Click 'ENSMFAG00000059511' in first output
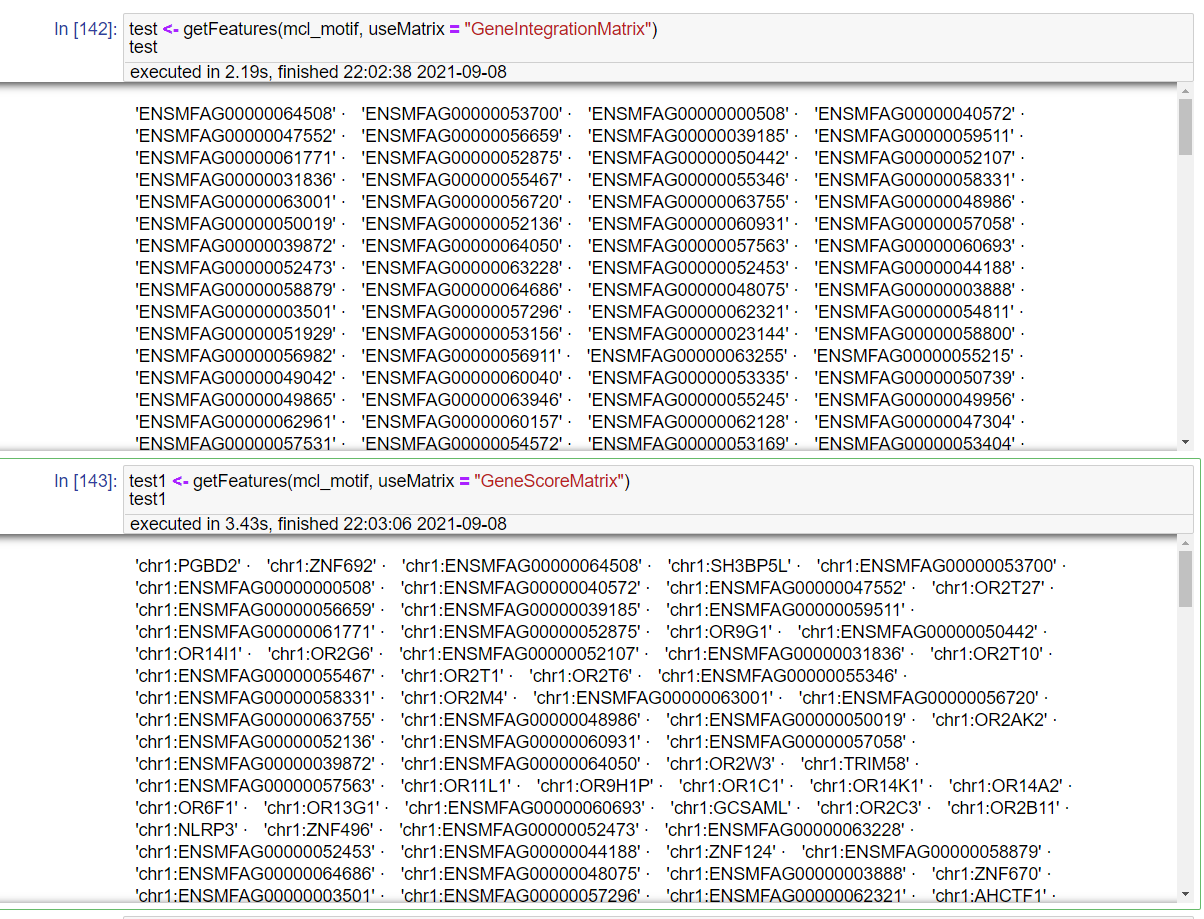This screenshot has height=919, width=1204. [915, 136]
